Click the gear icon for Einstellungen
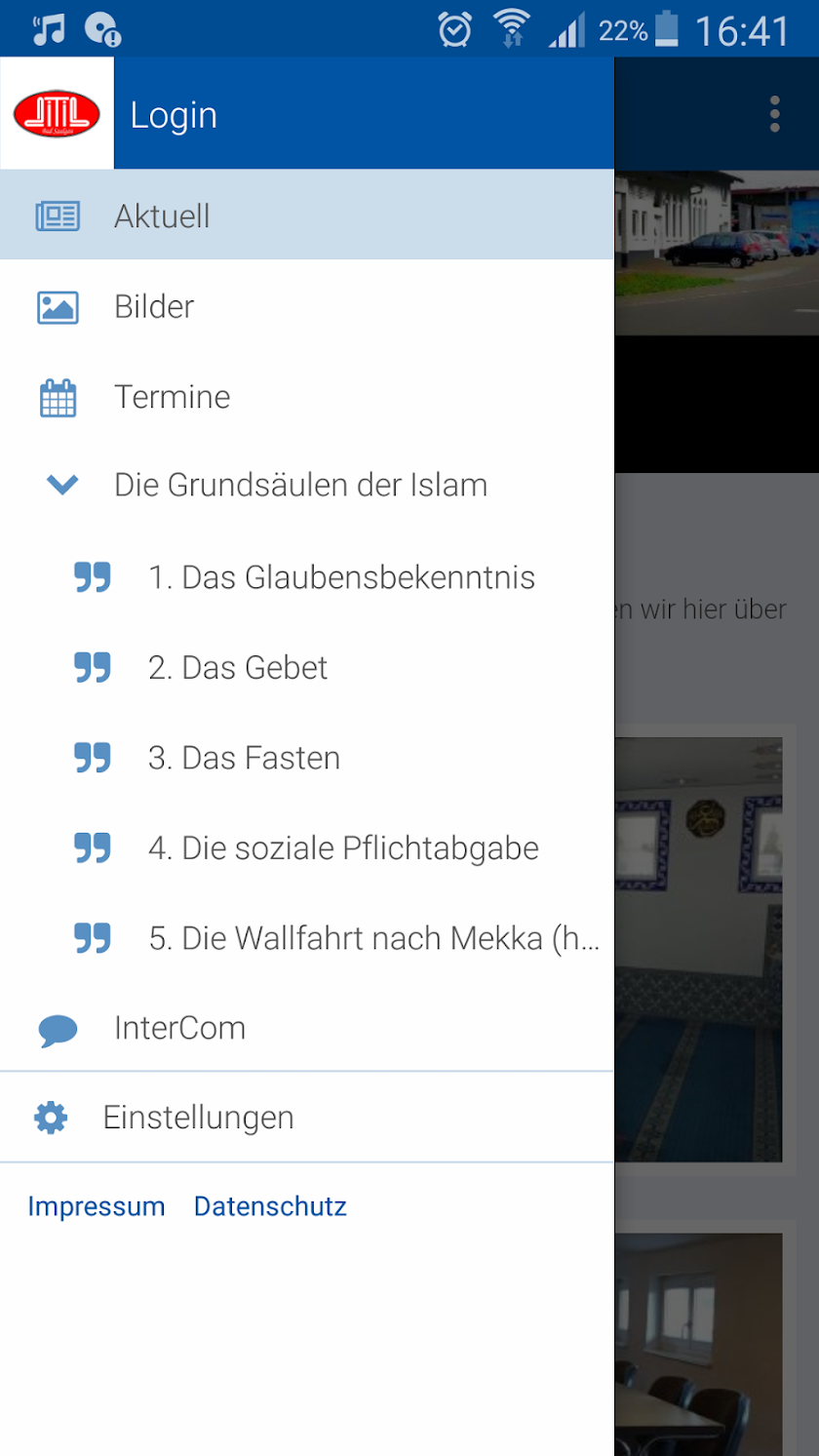819x1456 pixels. point(51,1117)
